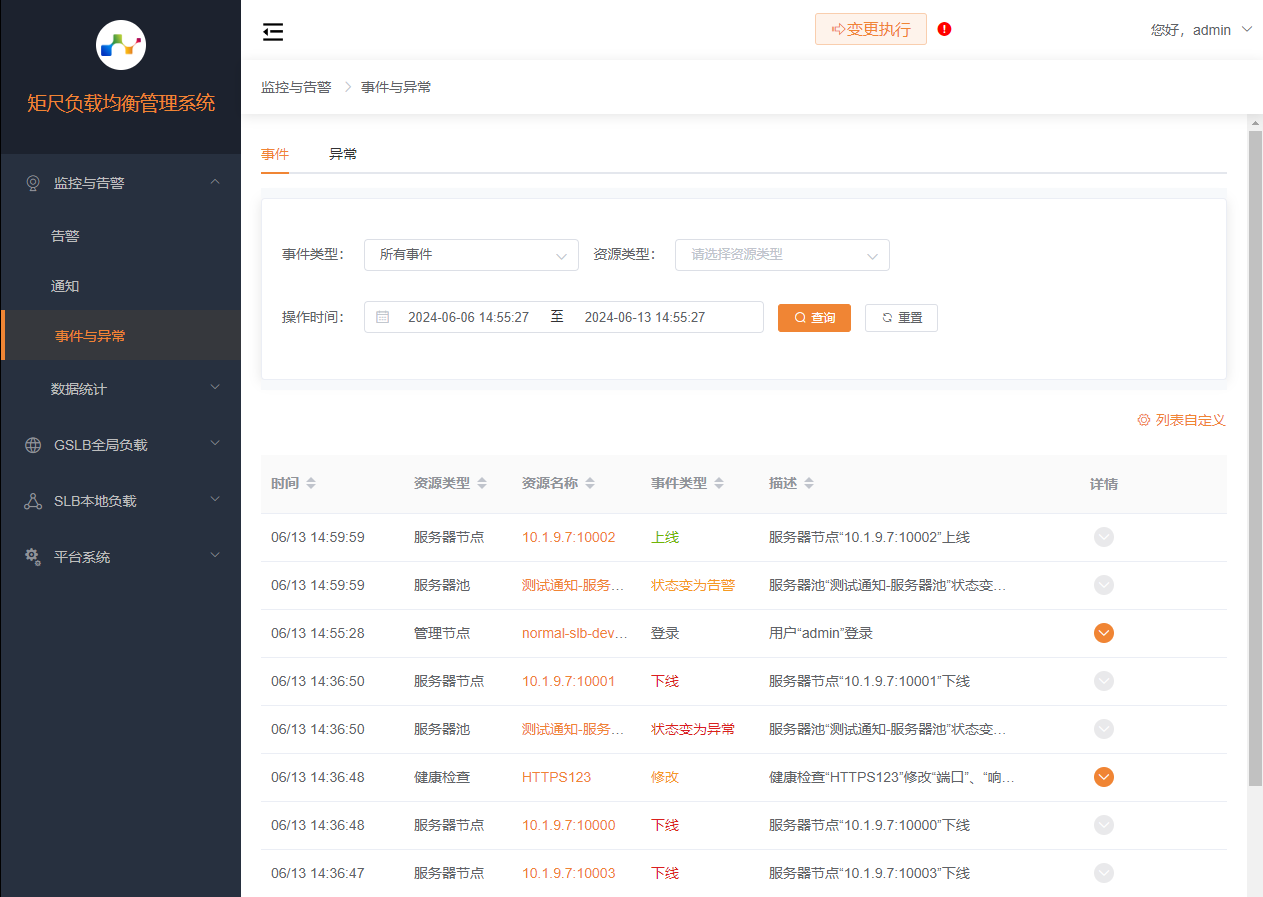
Task: Expand details of HTTPS123 修改 event row
Action: coord(1103,777)
